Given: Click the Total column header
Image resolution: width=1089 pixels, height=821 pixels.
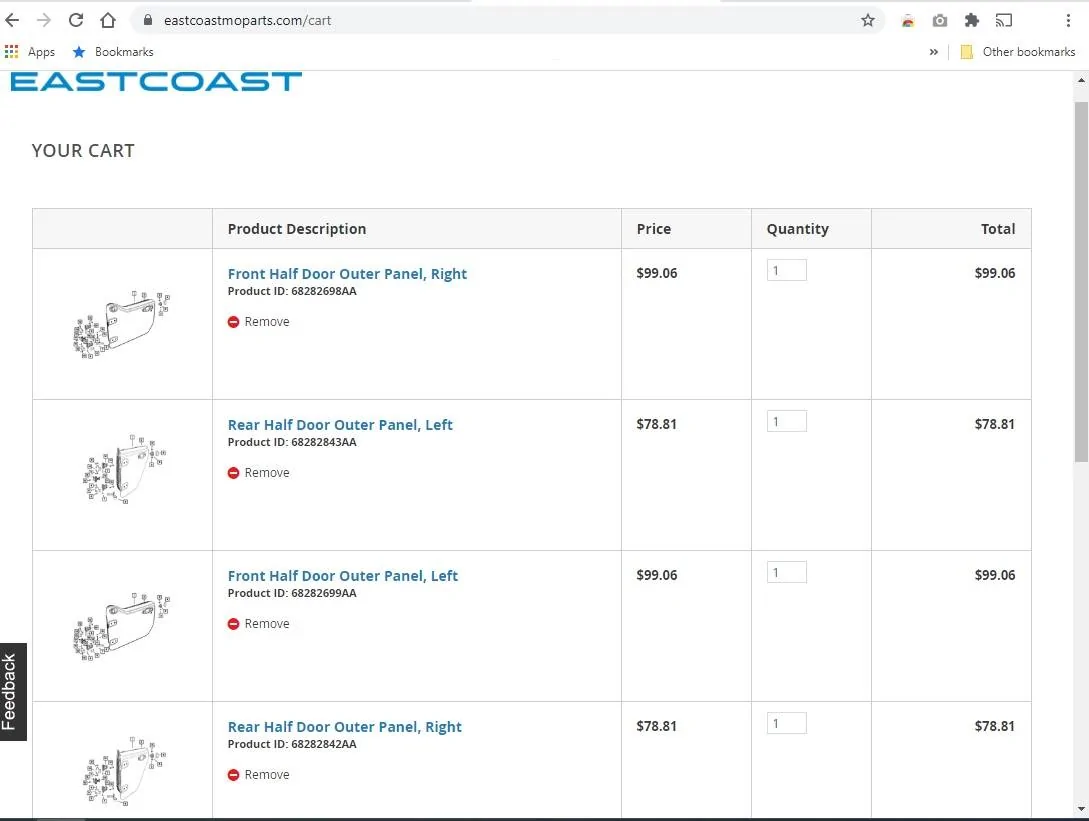Looking at the screenshot, I should (x=998, y=229).
